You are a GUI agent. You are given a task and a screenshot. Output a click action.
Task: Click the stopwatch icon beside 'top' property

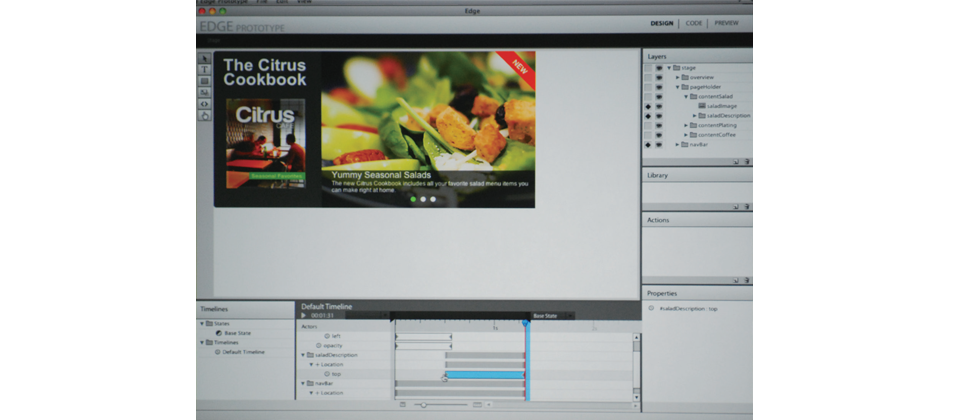tap(327, 373)
